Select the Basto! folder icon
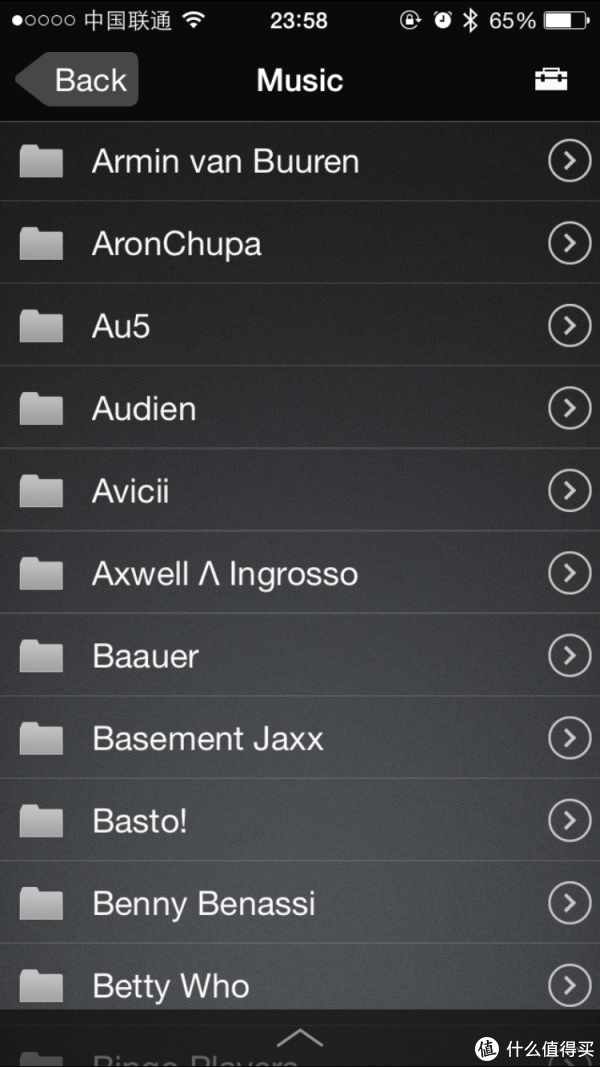 [x=41, y=821]
